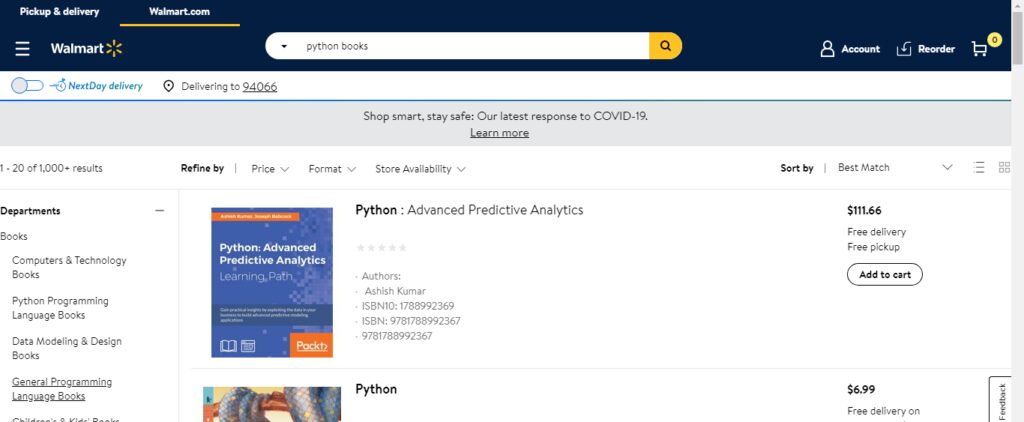Switch to Pickup & delivery tab

tap(59, 12)
